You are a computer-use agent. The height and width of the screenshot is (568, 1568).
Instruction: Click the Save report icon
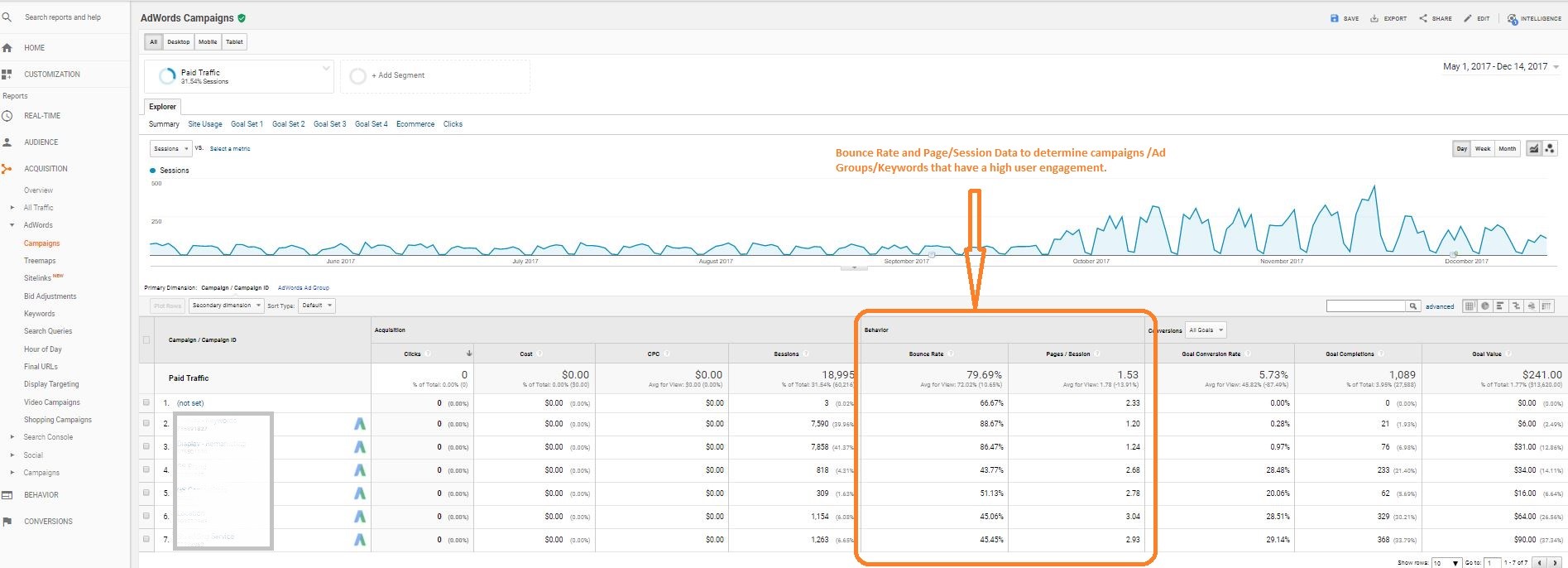coord(1335,18)
